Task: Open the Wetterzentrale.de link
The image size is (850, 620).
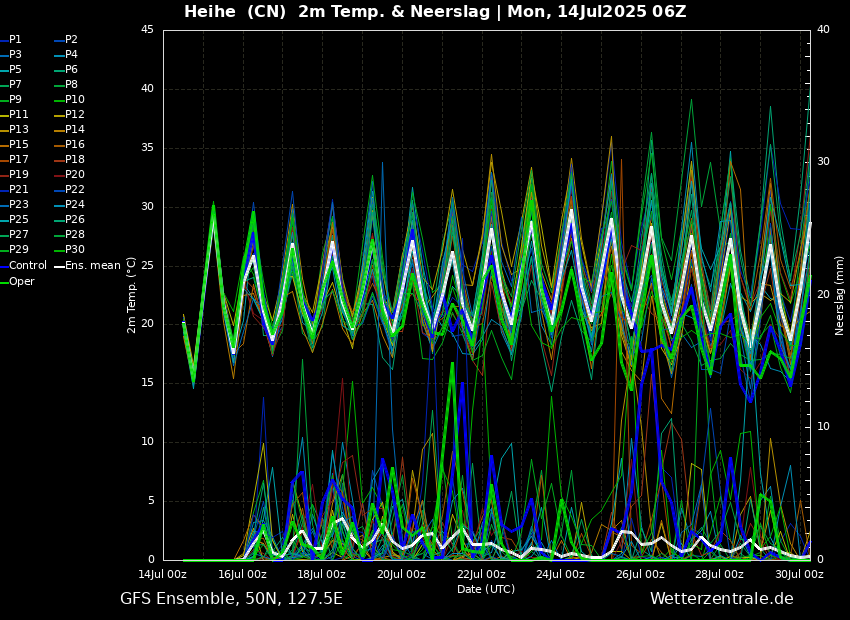Action: (721, 599)
